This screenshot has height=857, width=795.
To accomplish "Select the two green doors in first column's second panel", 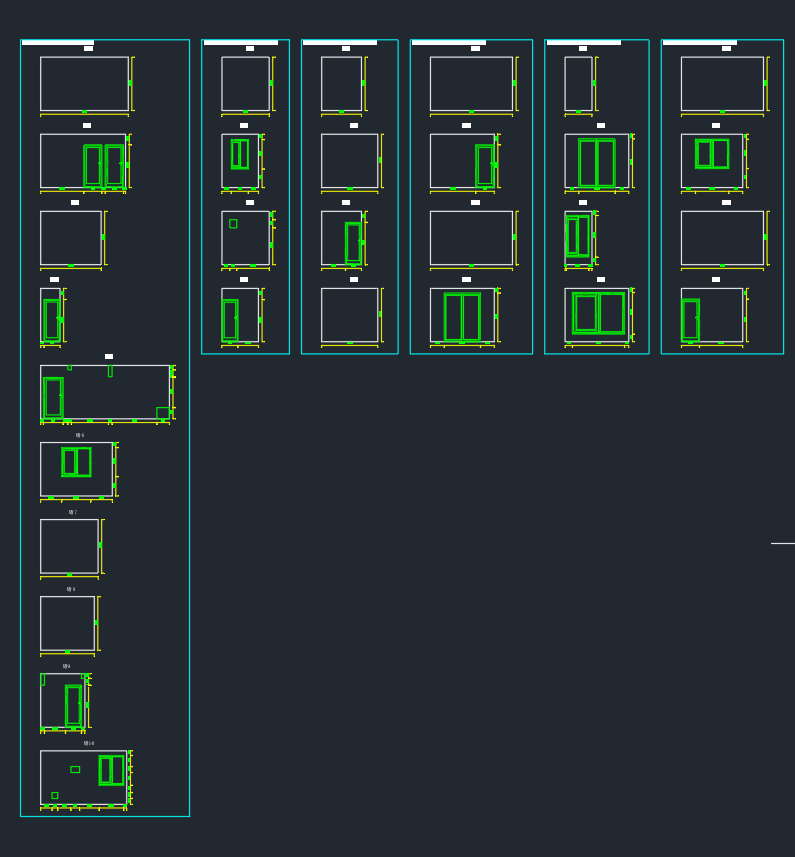I will tap(103, 165).
